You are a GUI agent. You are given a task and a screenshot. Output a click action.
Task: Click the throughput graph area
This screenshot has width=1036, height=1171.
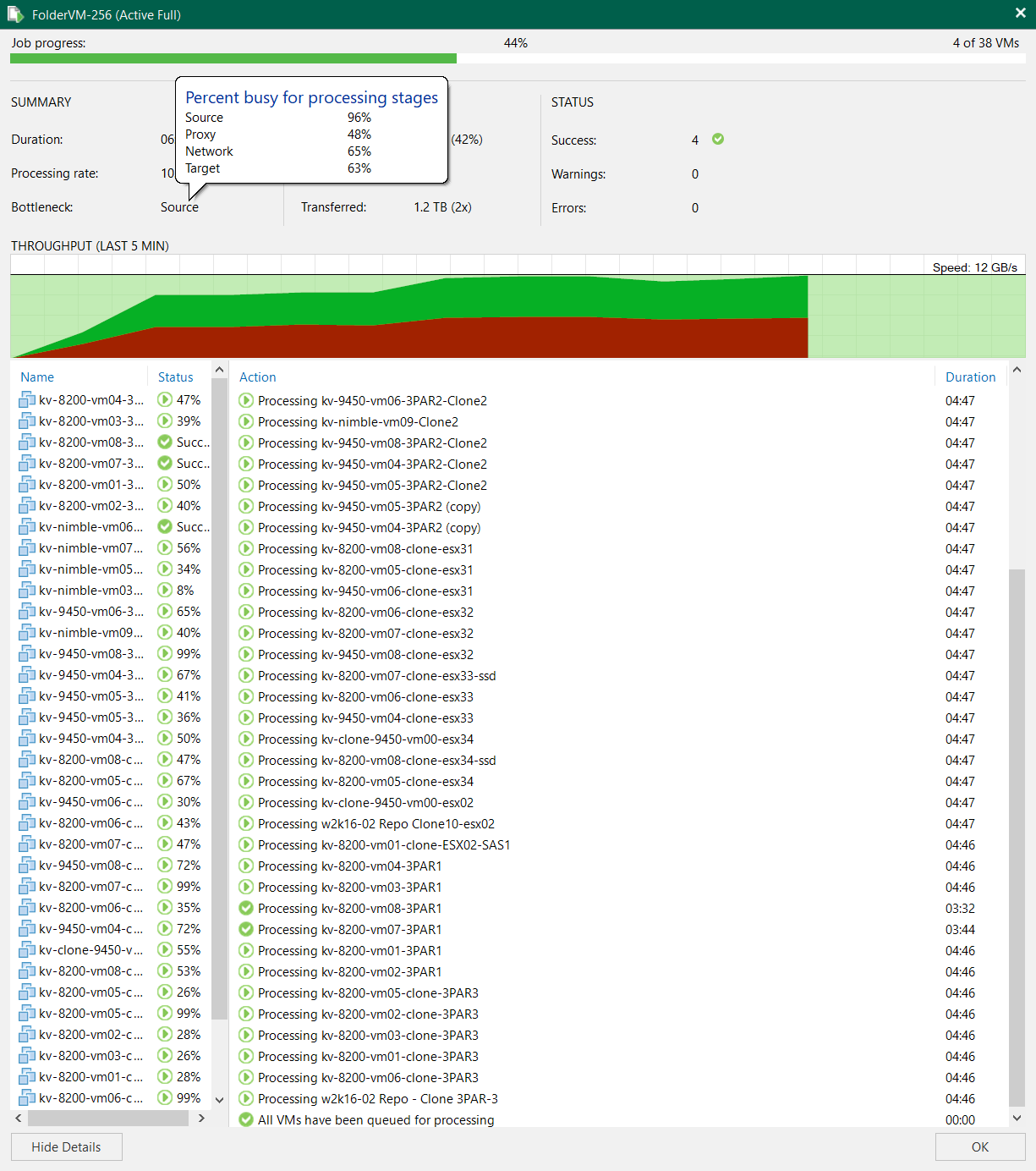[518, 306]
